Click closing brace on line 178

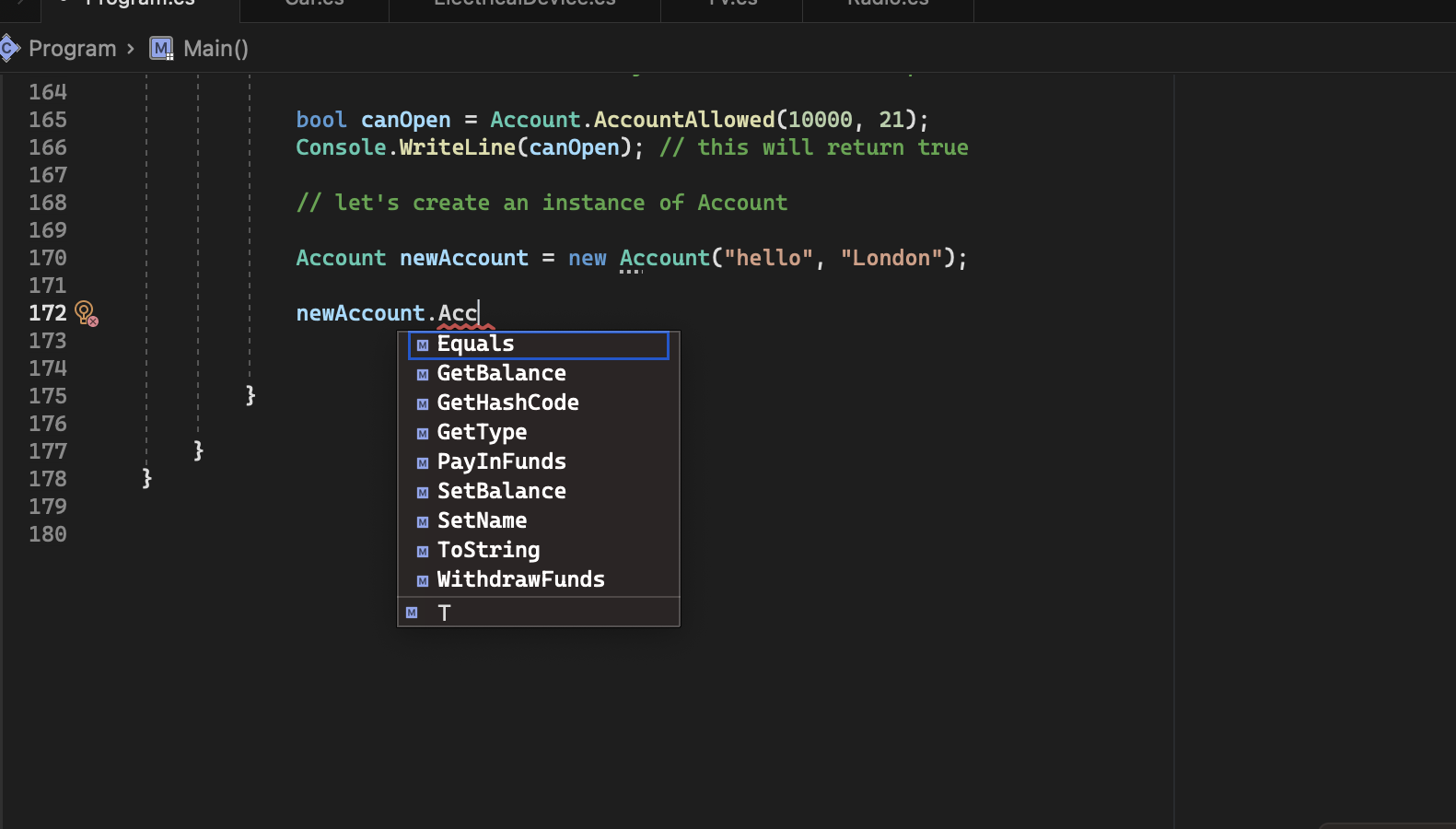[146, 479]
